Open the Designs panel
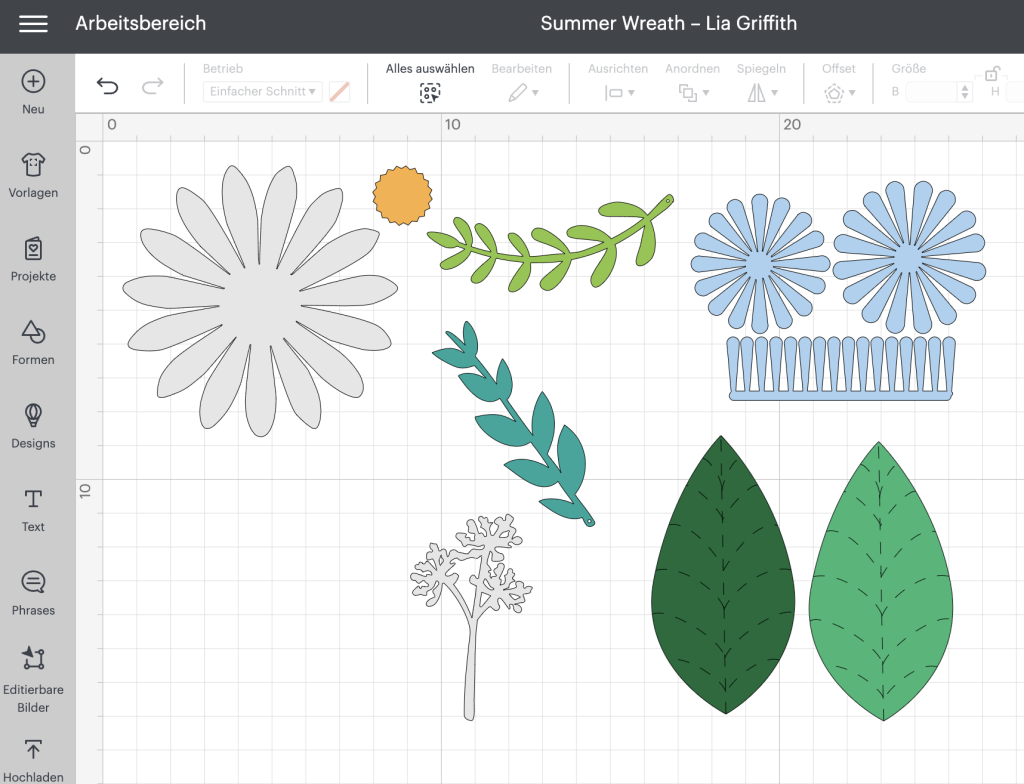The image size is (1024, 784). click(33, 426)
